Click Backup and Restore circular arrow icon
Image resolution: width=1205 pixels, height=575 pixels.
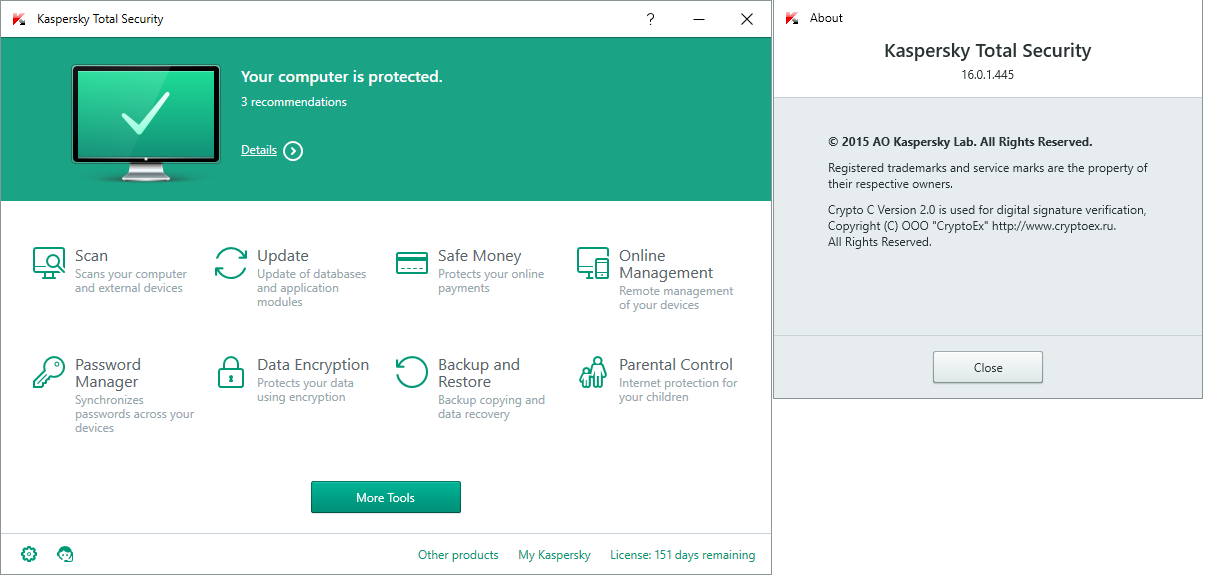(x=412, y=372)
